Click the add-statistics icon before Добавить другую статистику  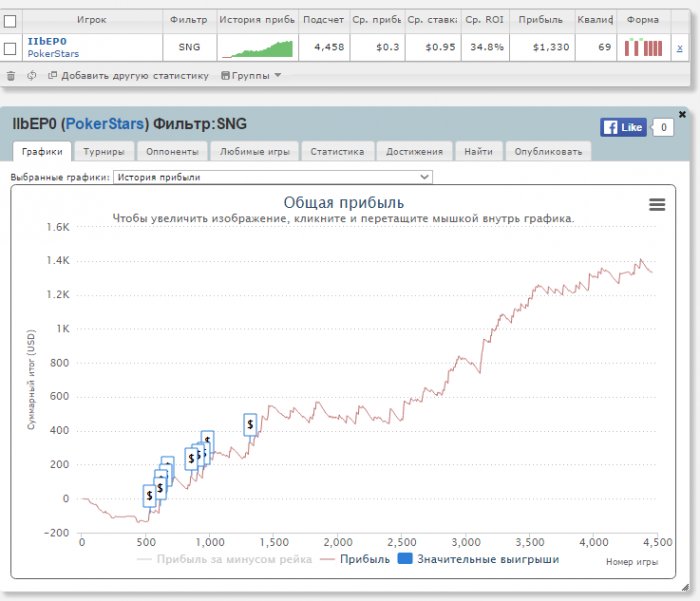52,75
